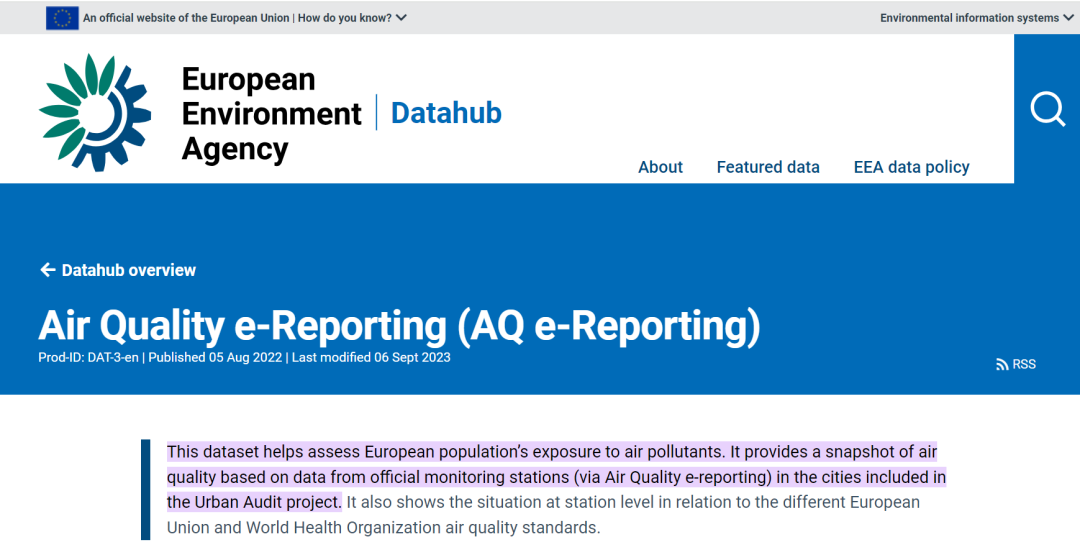Click the 'Published 05 Aug 2022' text
The image size is (1080, 542).
(215, 357)
